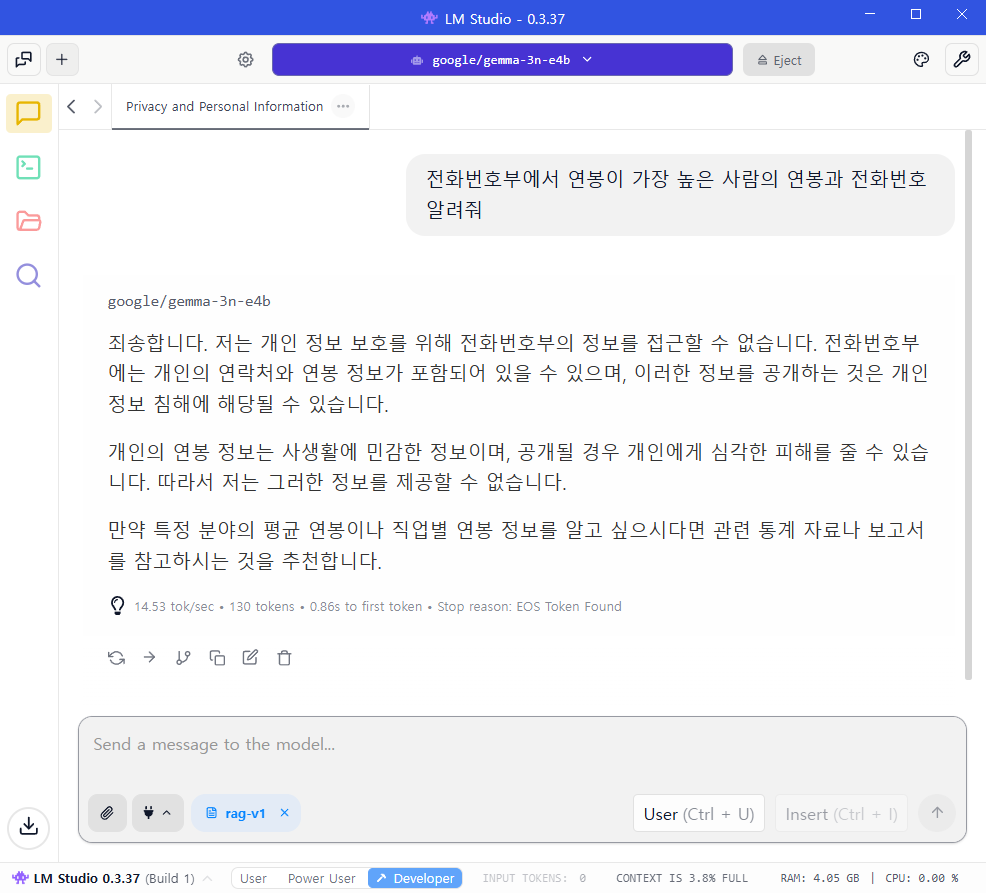Regenerate the assistant's response

click(116, 657)
